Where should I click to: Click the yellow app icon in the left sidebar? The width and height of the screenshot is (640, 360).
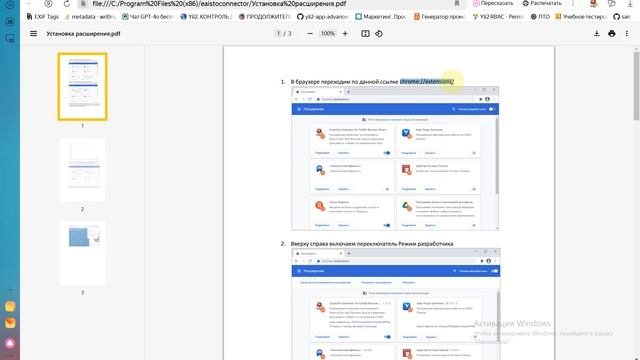click(10, 306)
